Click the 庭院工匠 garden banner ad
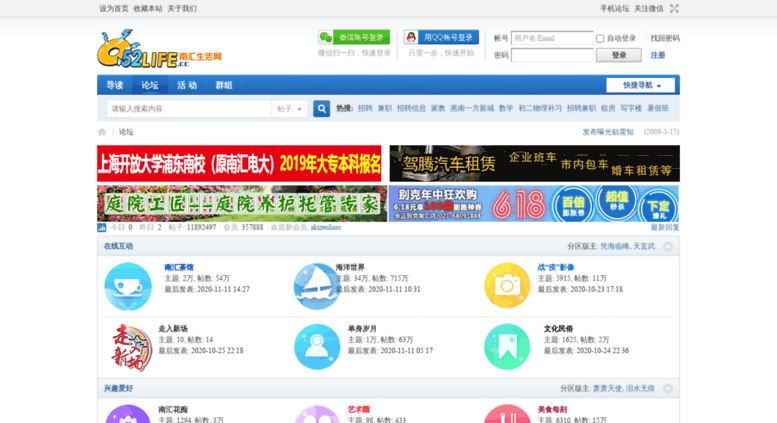This screenshot has height=423, width=777. point(242,204)
